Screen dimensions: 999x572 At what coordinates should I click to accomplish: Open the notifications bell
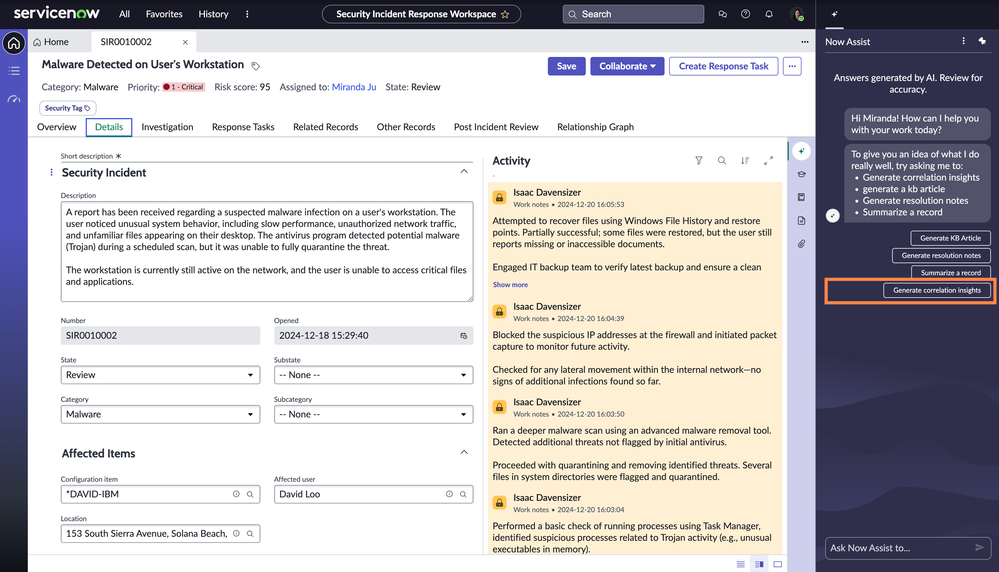tap(769, 14)
